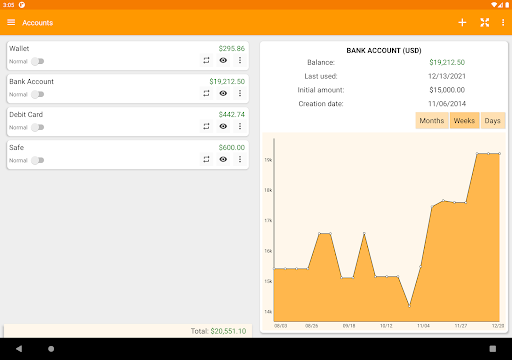The image size is (512, 360).
Task: Tap the fullscreen expand icon in toolbar
Action: tap(484, 22)
